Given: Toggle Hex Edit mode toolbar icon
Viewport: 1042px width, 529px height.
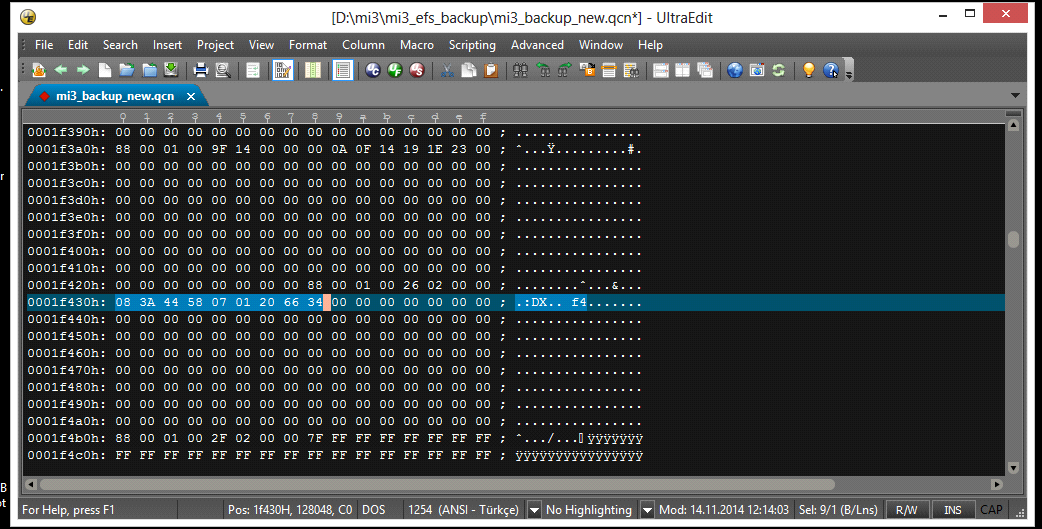Looking at the screenshot, I should pos(284,70).
